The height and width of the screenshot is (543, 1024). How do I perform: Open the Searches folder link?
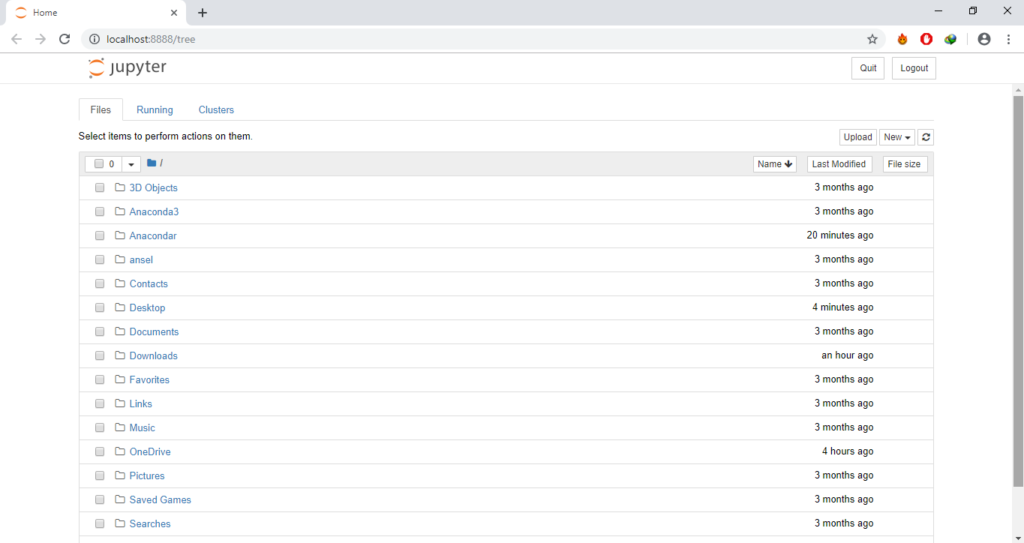pos(150,523)
